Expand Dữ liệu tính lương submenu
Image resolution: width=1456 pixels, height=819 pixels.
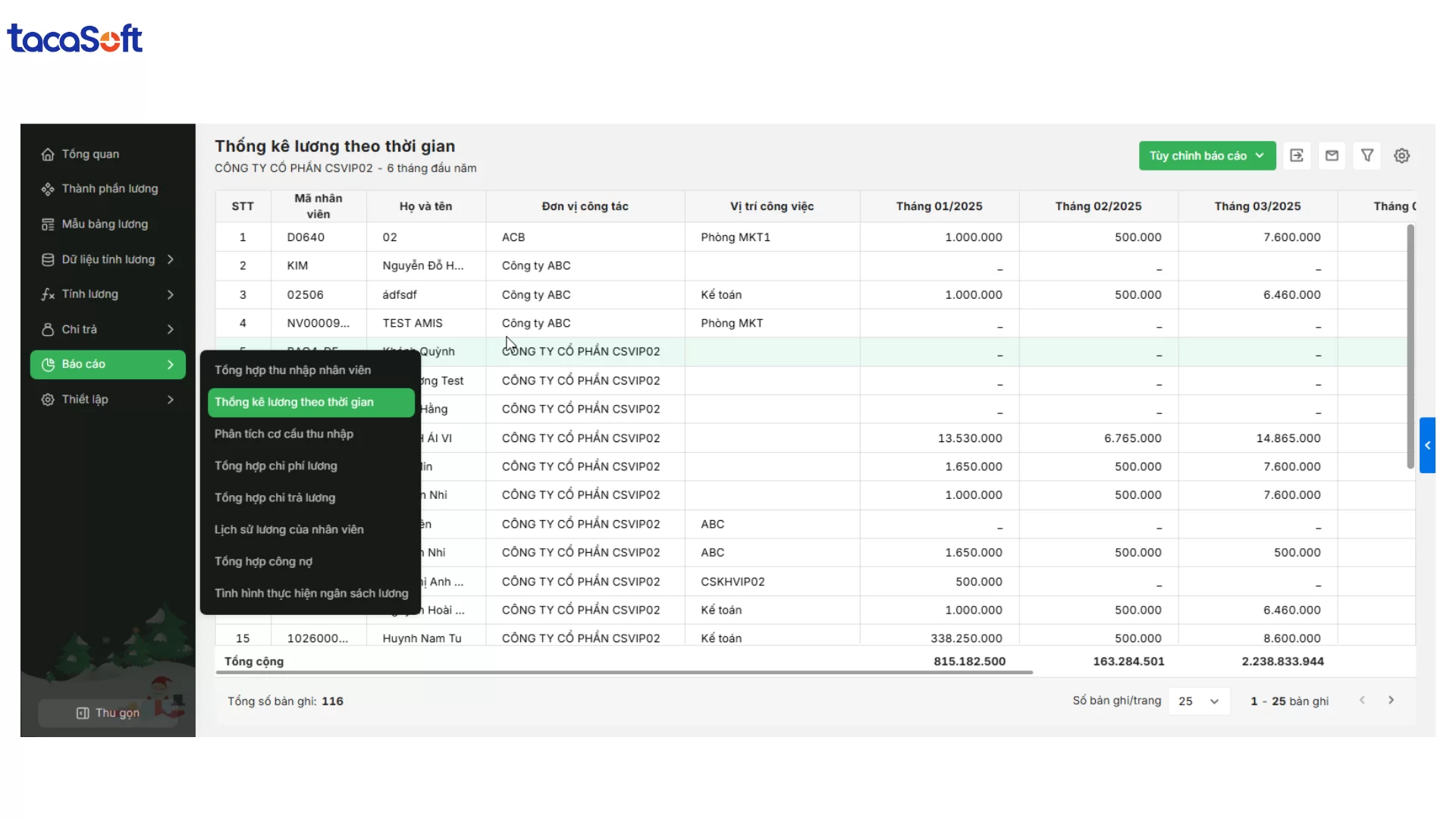(x=171, y=259)
